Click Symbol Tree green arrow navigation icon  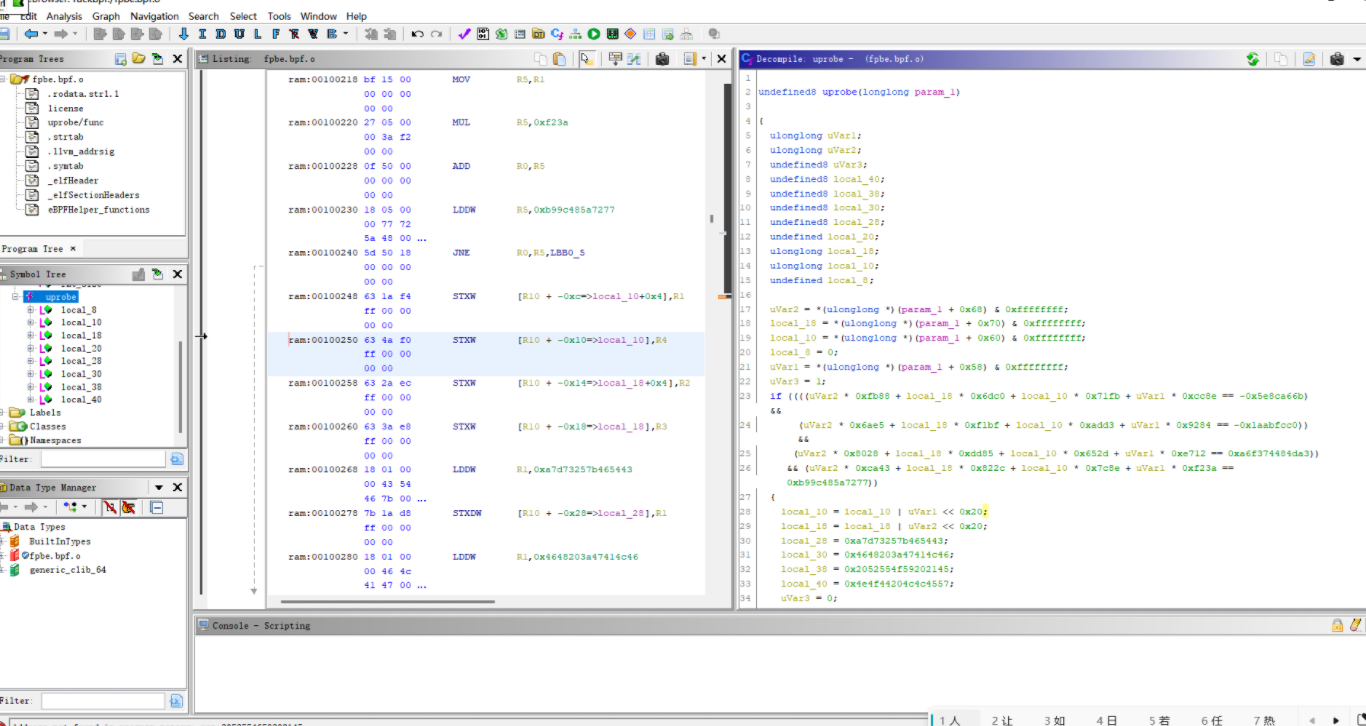point(157,274)
